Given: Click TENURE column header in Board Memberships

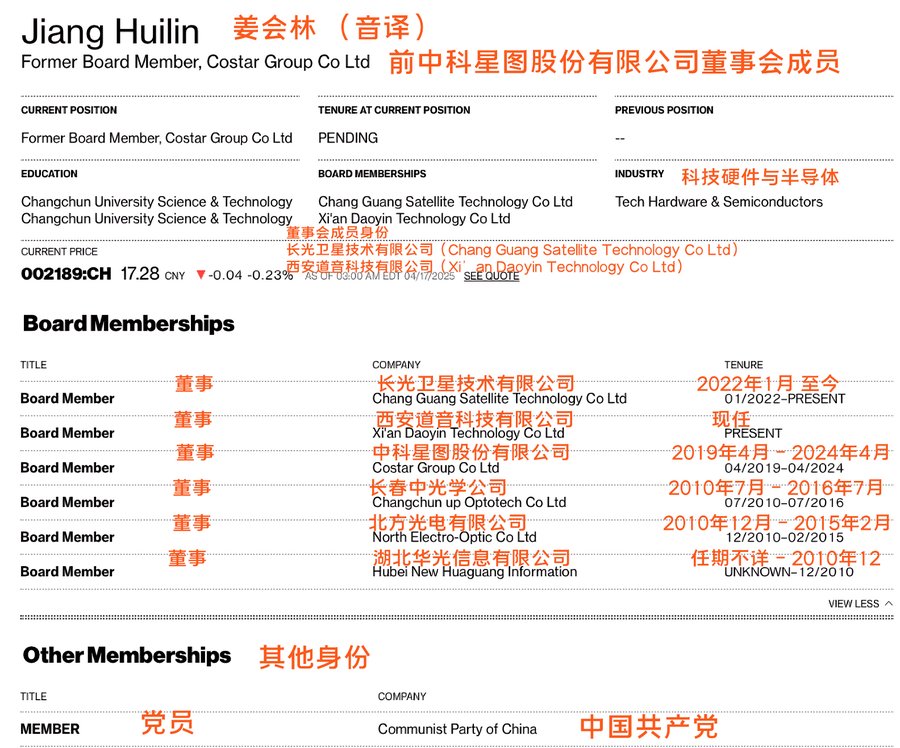Looking at the screenshot, I should pyautogui.click(x=743, y=365).
